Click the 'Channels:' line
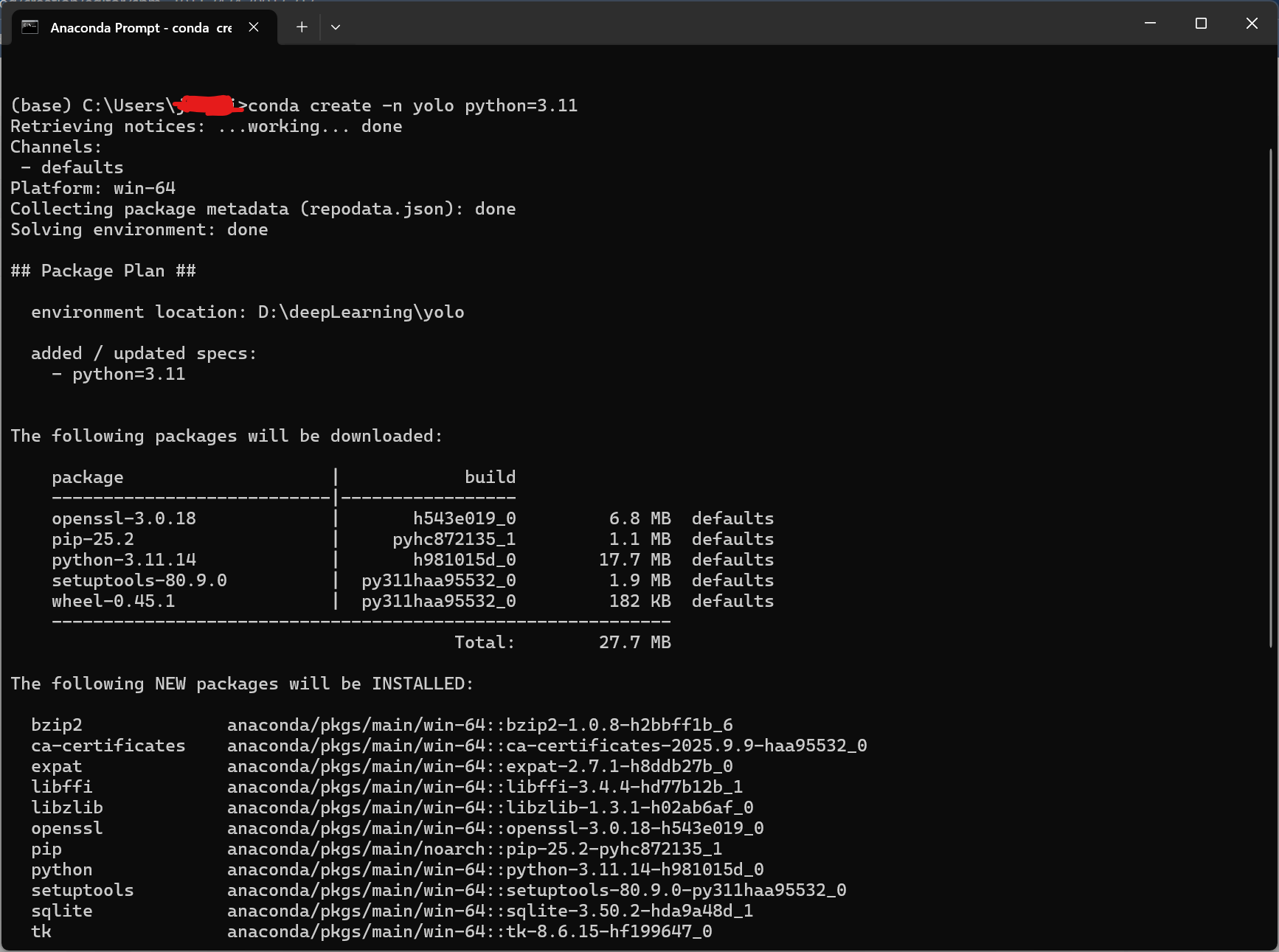The height and width of the screenshot is (952, 1279). point(56,147)
